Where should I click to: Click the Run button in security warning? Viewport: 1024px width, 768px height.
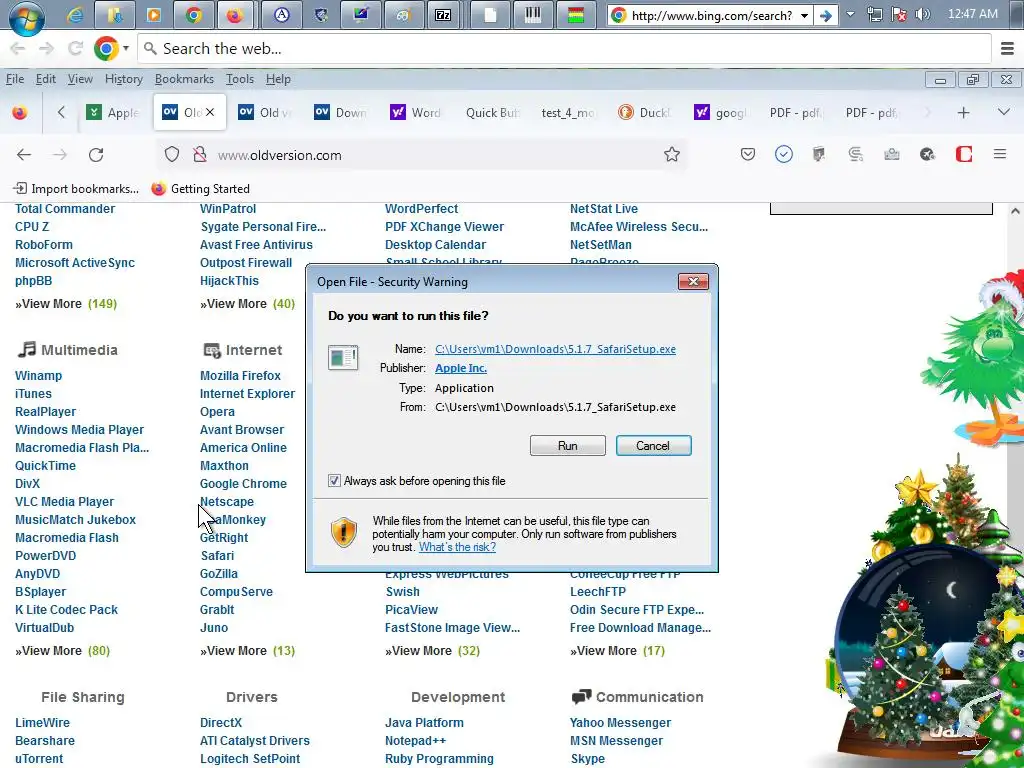click(x=568, y=446)
